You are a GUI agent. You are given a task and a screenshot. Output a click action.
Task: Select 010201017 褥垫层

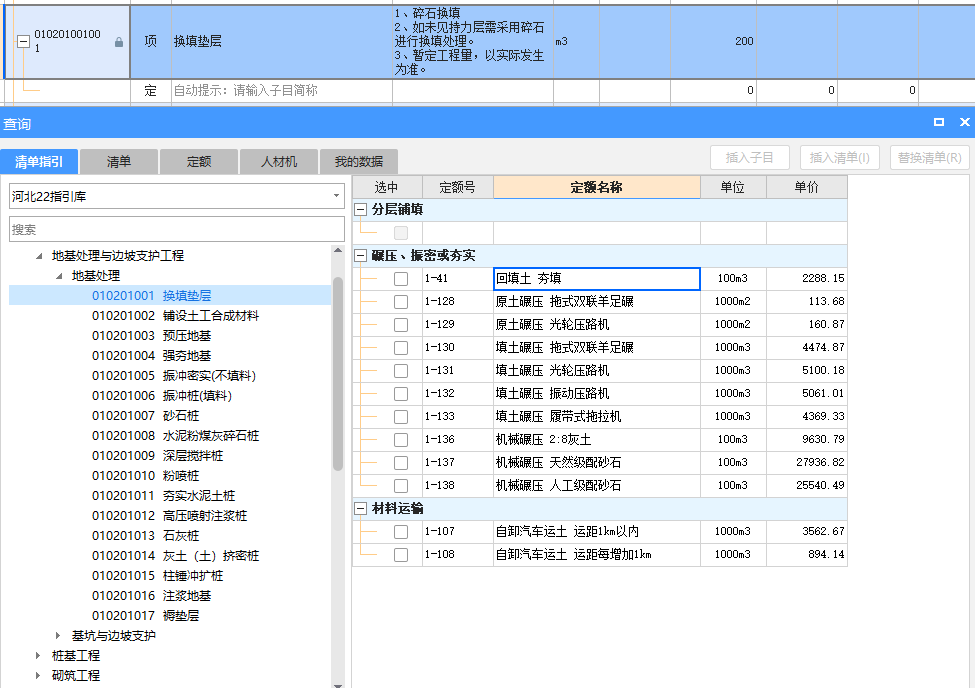(x=146, y=615)
